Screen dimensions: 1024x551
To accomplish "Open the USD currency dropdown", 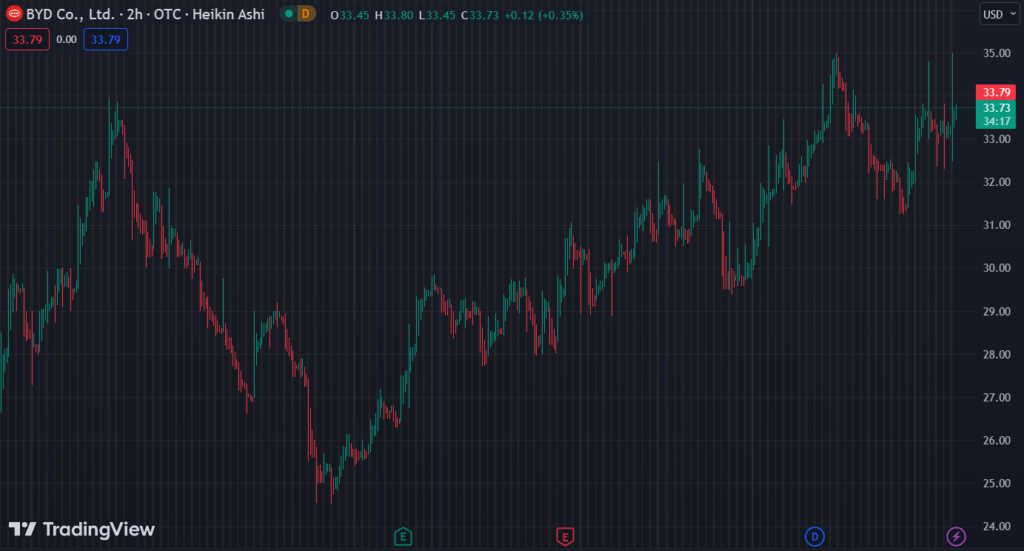I will (999, 14).
